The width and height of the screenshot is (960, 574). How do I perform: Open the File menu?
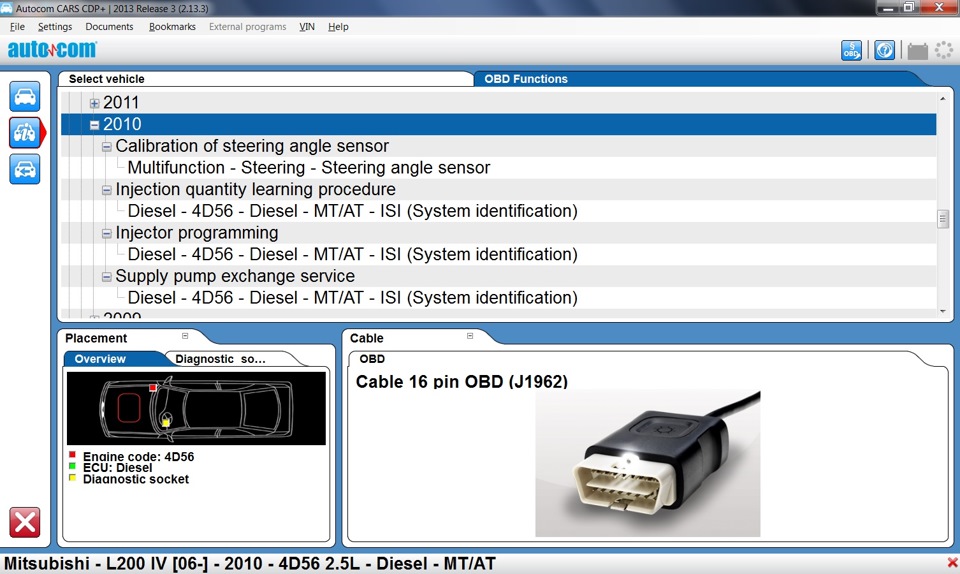(x=17, y=27)
